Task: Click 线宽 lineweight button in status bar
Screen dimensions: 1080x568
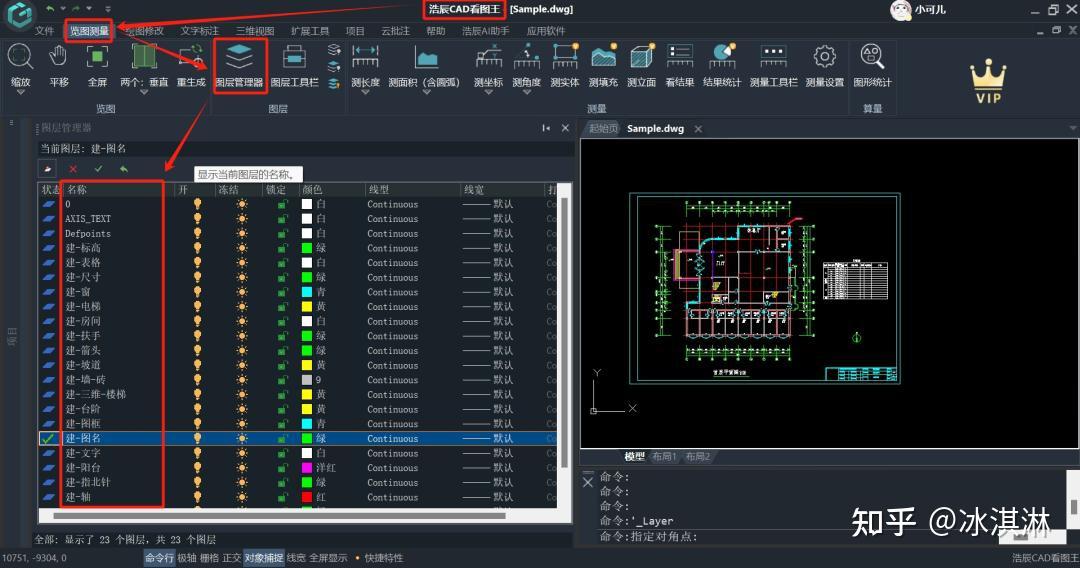Action: 296,558
